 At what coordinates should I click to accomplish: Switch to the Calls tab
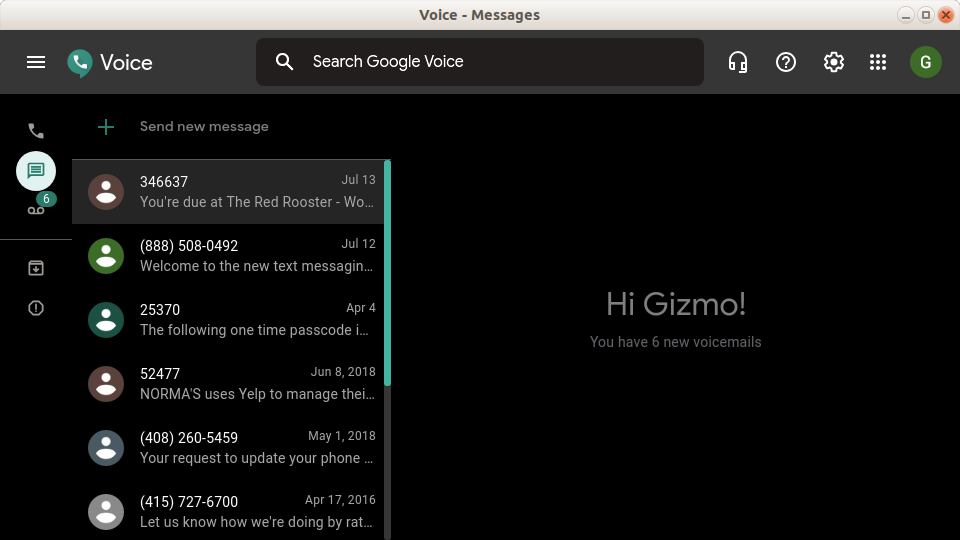coord(36,130)
